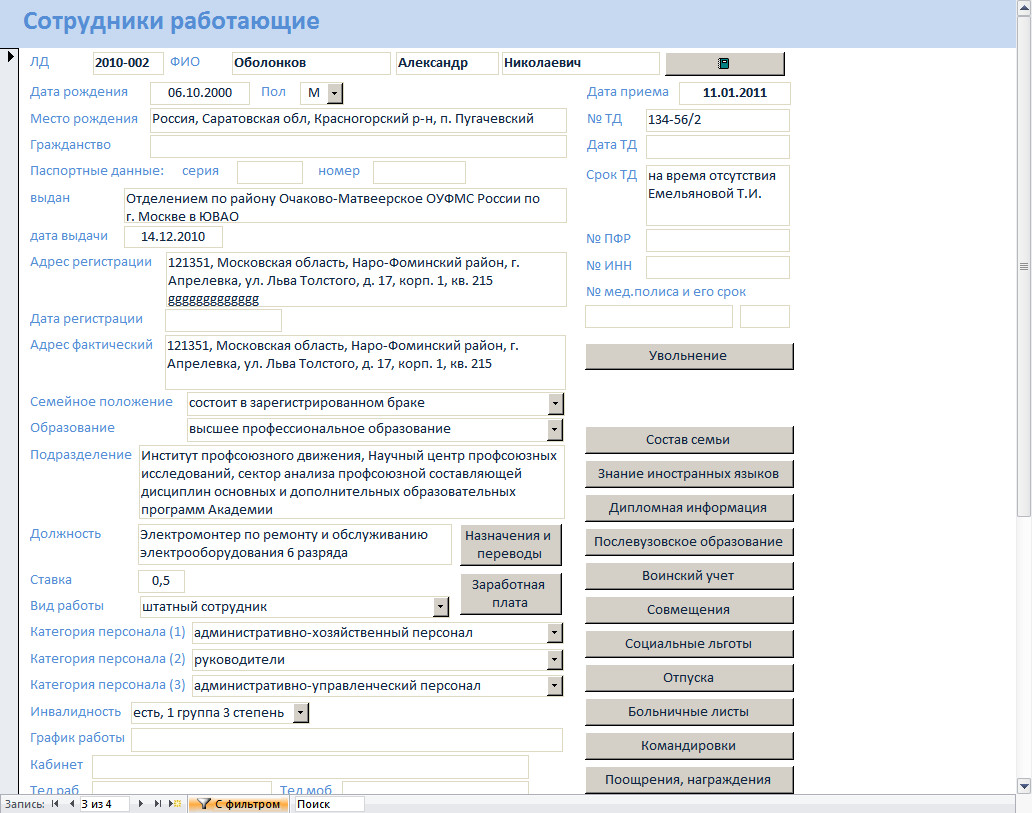
Task: Open Состав семьи
Action: pyautogui.click(x=688, y=440)
